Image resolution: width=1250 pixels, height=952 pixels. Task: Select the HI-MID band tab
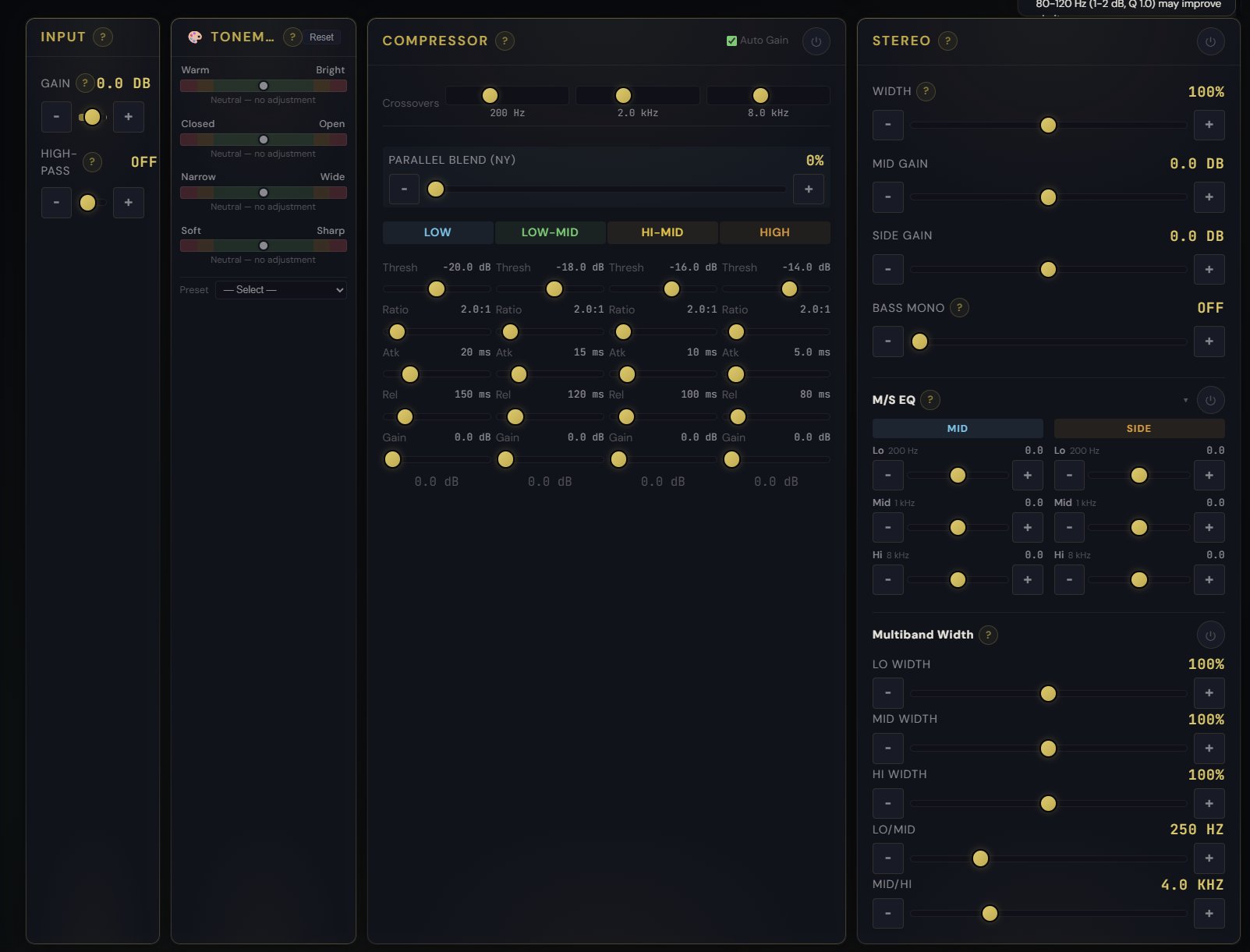click(x=662, y=232)
